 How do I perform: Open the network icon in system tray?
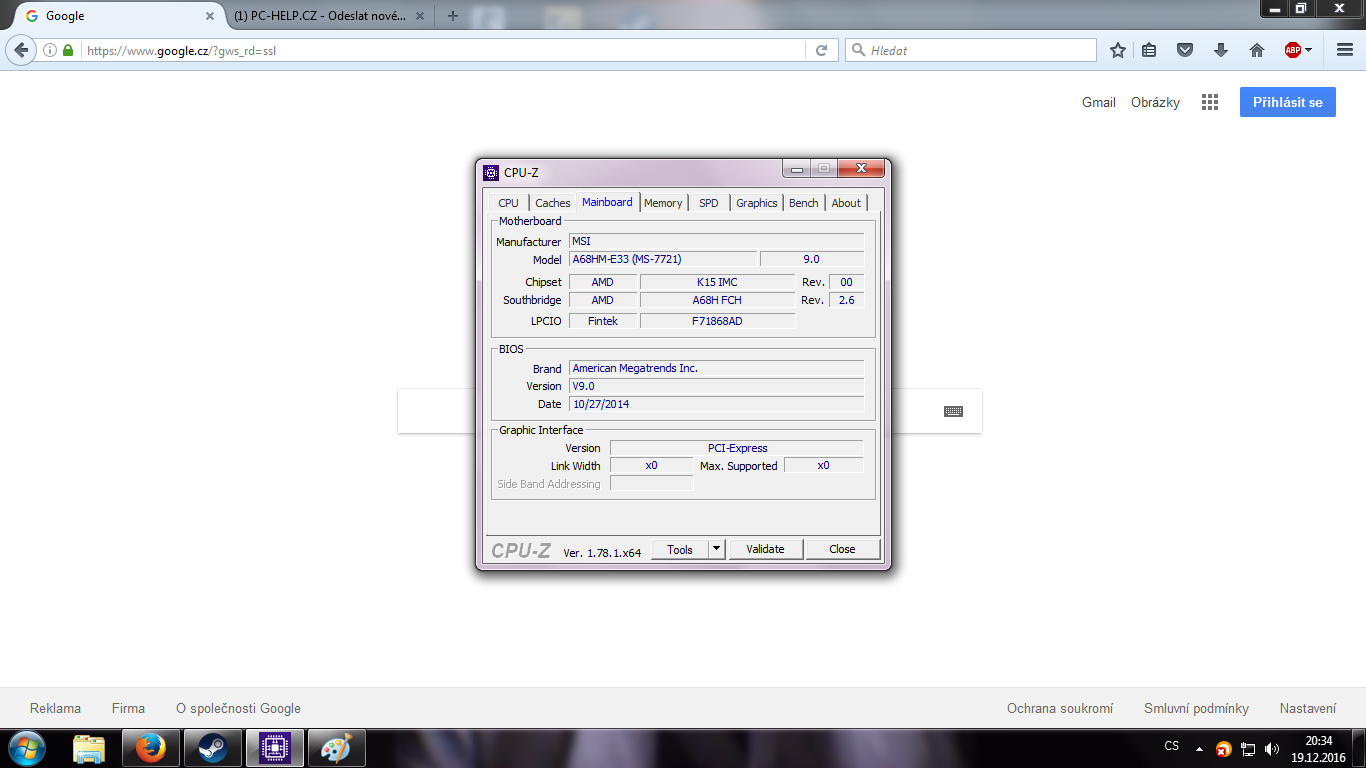coord(1248,748)
